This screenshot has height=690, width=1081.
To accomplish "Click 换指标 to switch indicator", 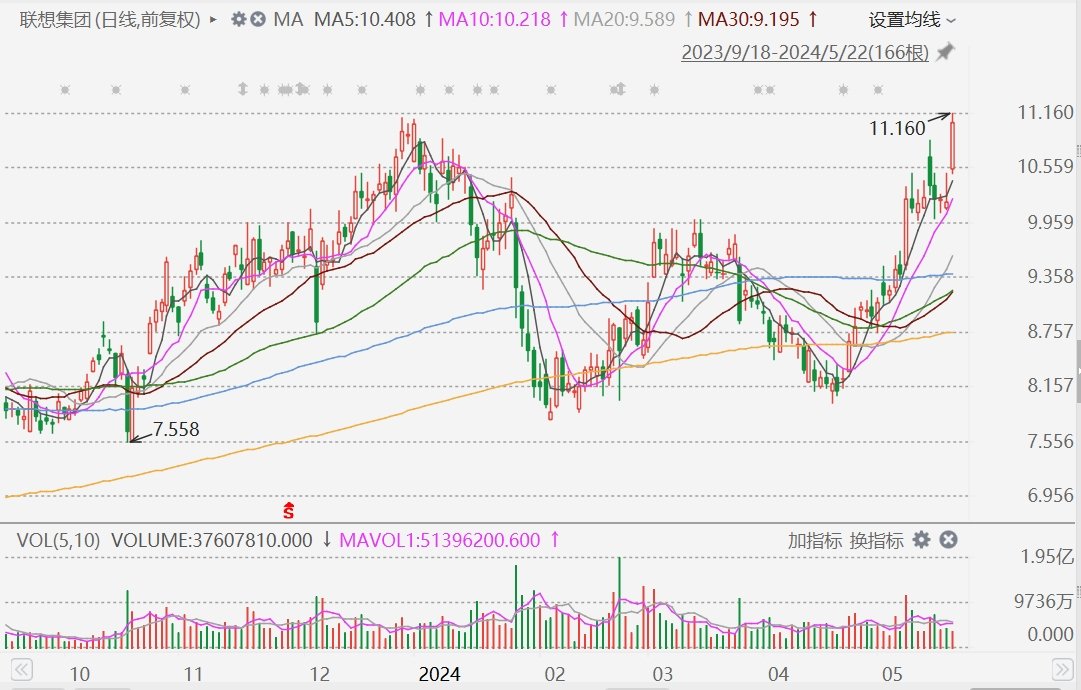I will tap(876, 541).
